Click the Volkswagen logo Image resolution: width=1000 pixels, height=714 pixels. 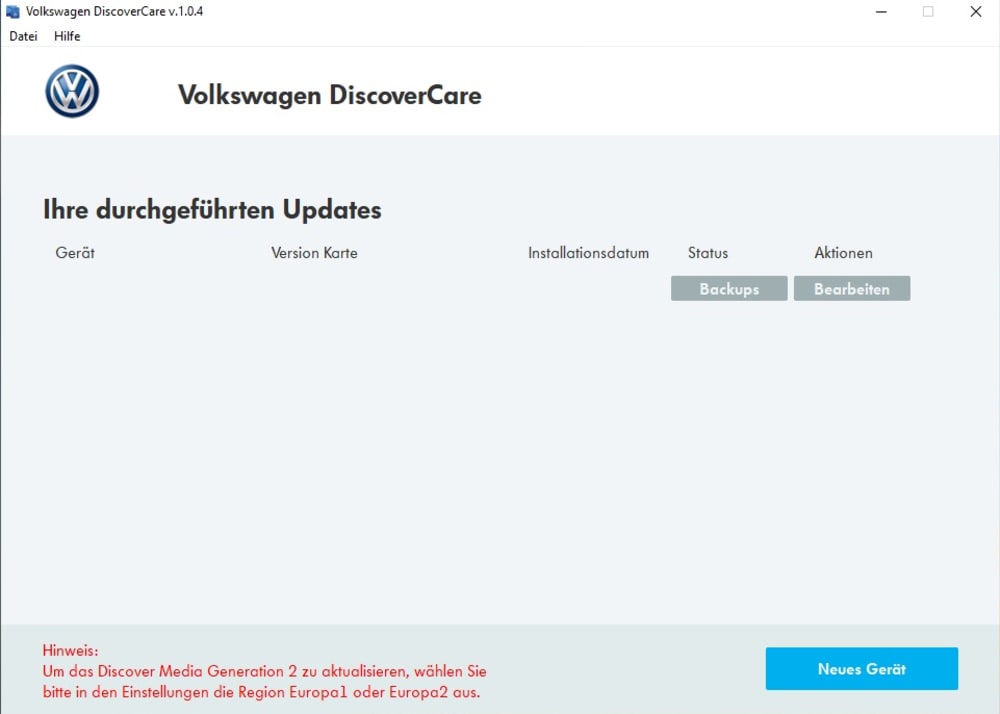(72, 91)
